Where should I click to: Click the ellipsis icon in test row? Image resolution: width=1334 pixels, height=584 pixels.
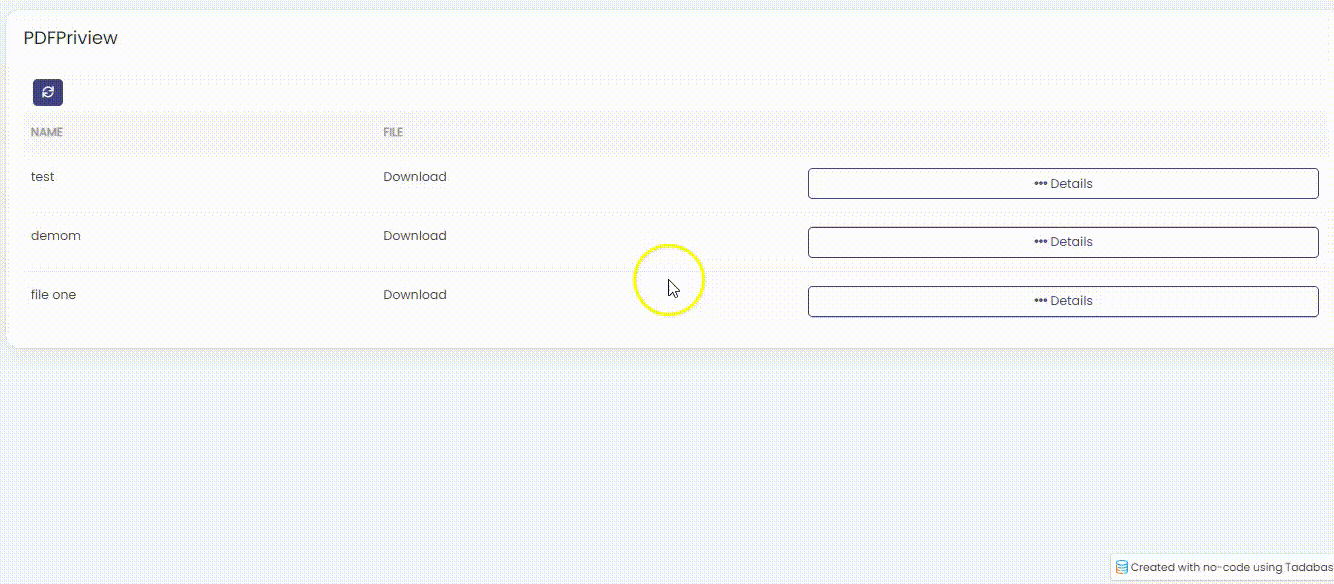(x=1040, y=184)
